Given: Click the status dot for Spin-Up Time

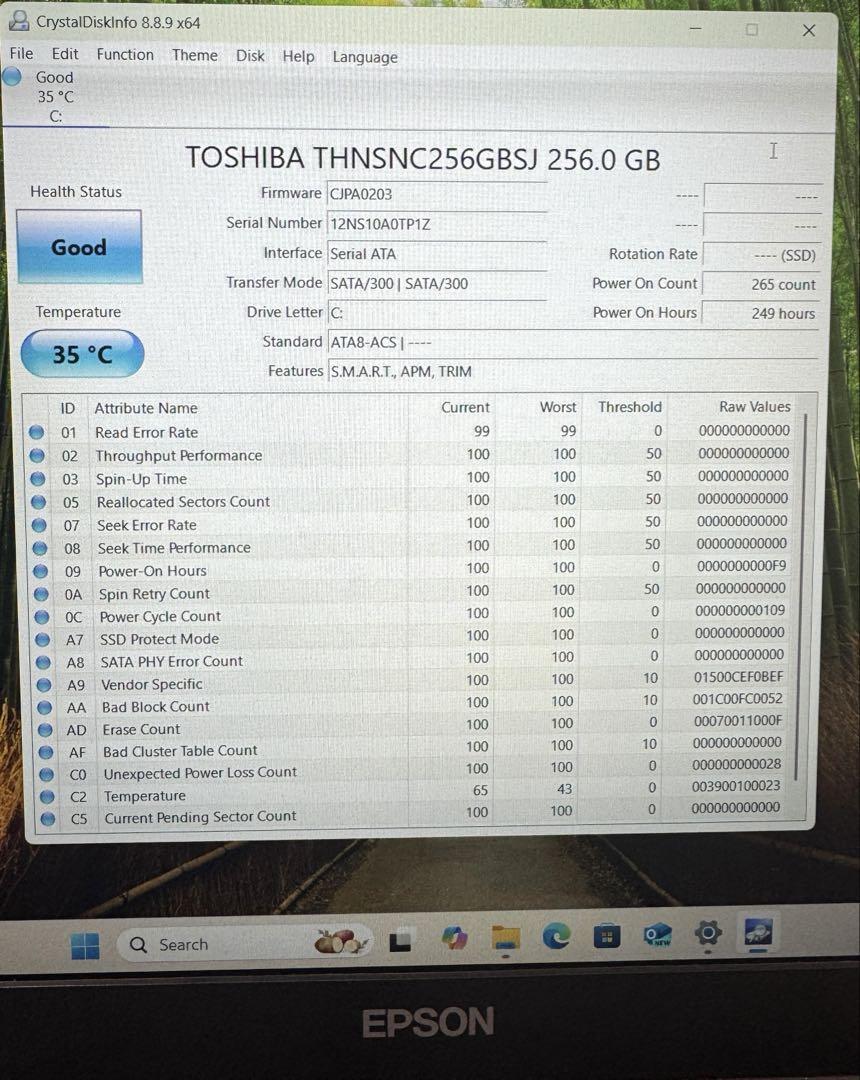Looking at the screenshot, I should pyautogui.click(x=38, y=479).
